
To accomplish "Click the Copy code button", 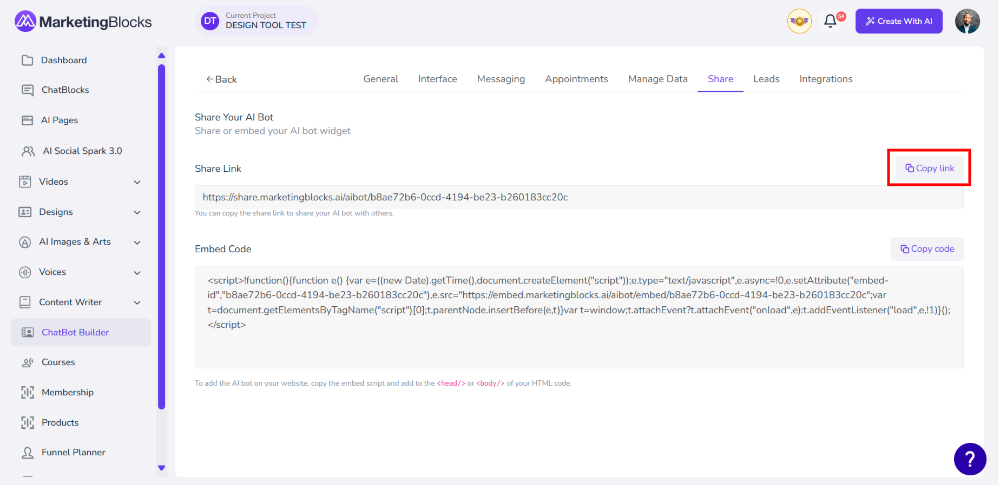I will (x=927, y=249).
